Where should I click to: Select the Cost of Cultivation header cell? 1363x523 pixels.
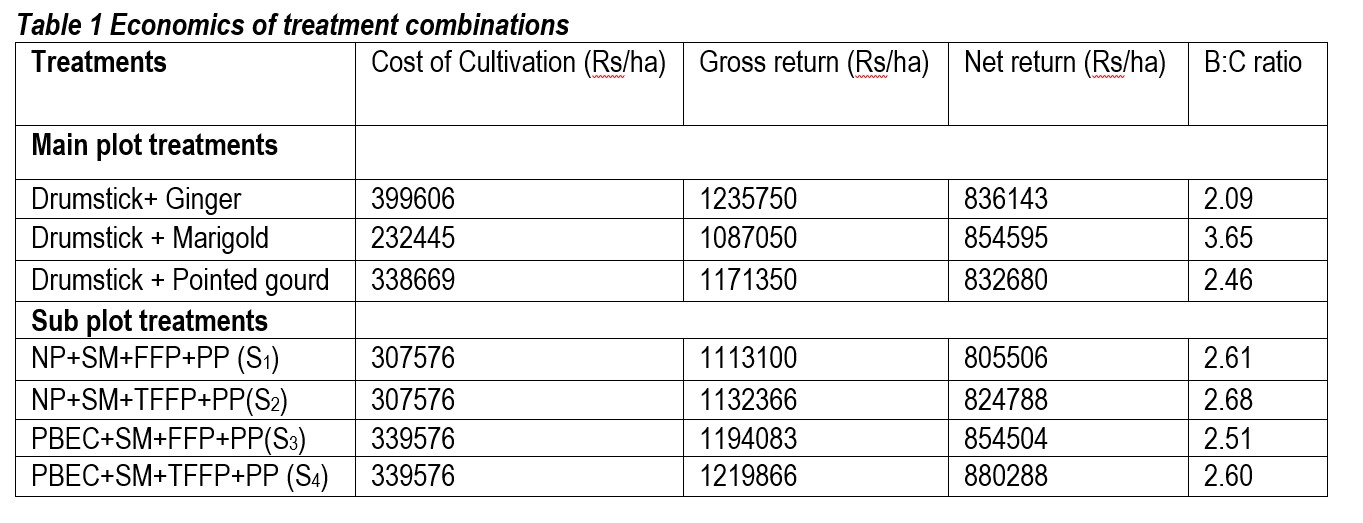coord(518,63)
